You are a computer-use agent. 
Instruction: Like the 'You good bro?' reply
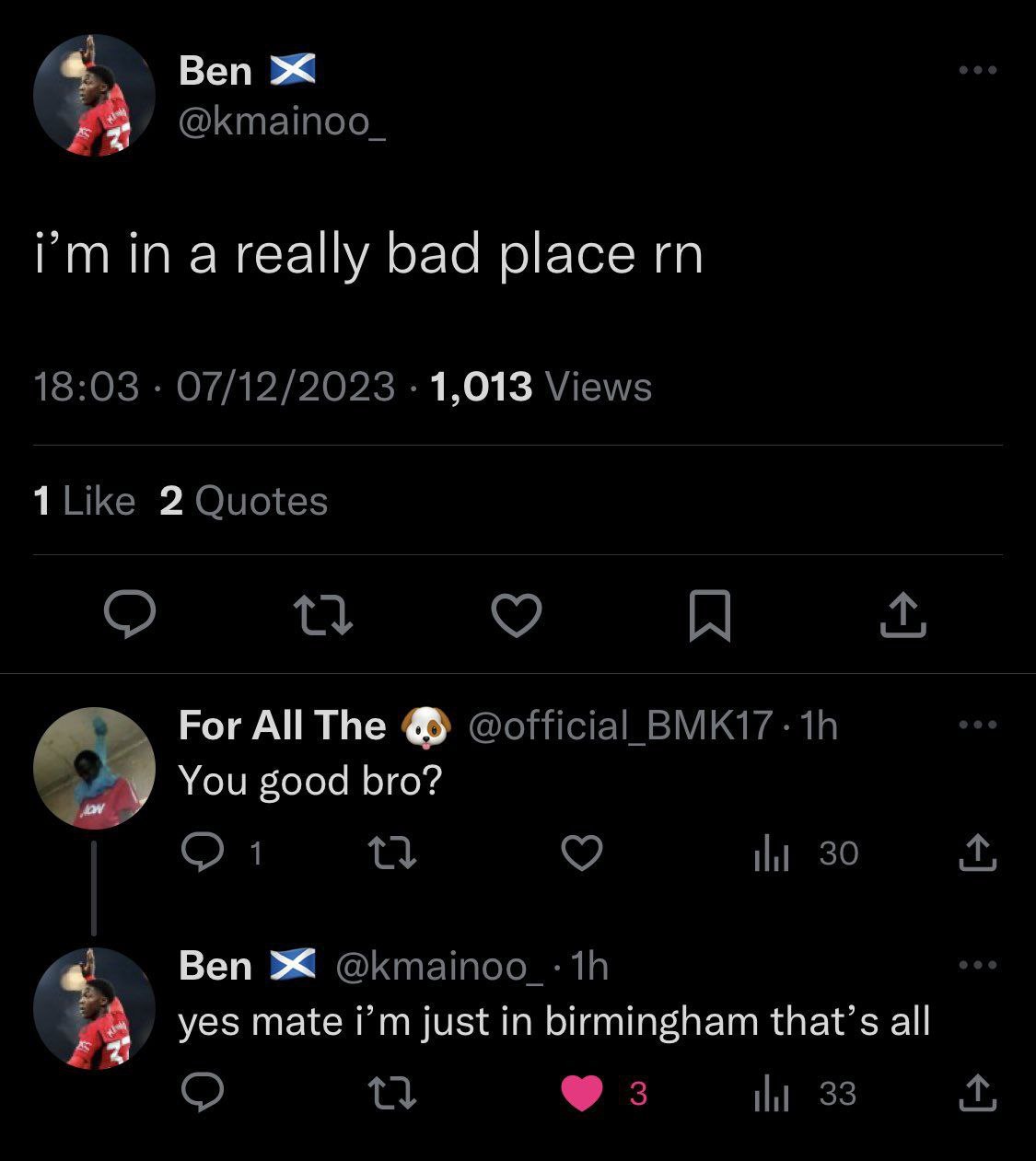pos(582,853)
